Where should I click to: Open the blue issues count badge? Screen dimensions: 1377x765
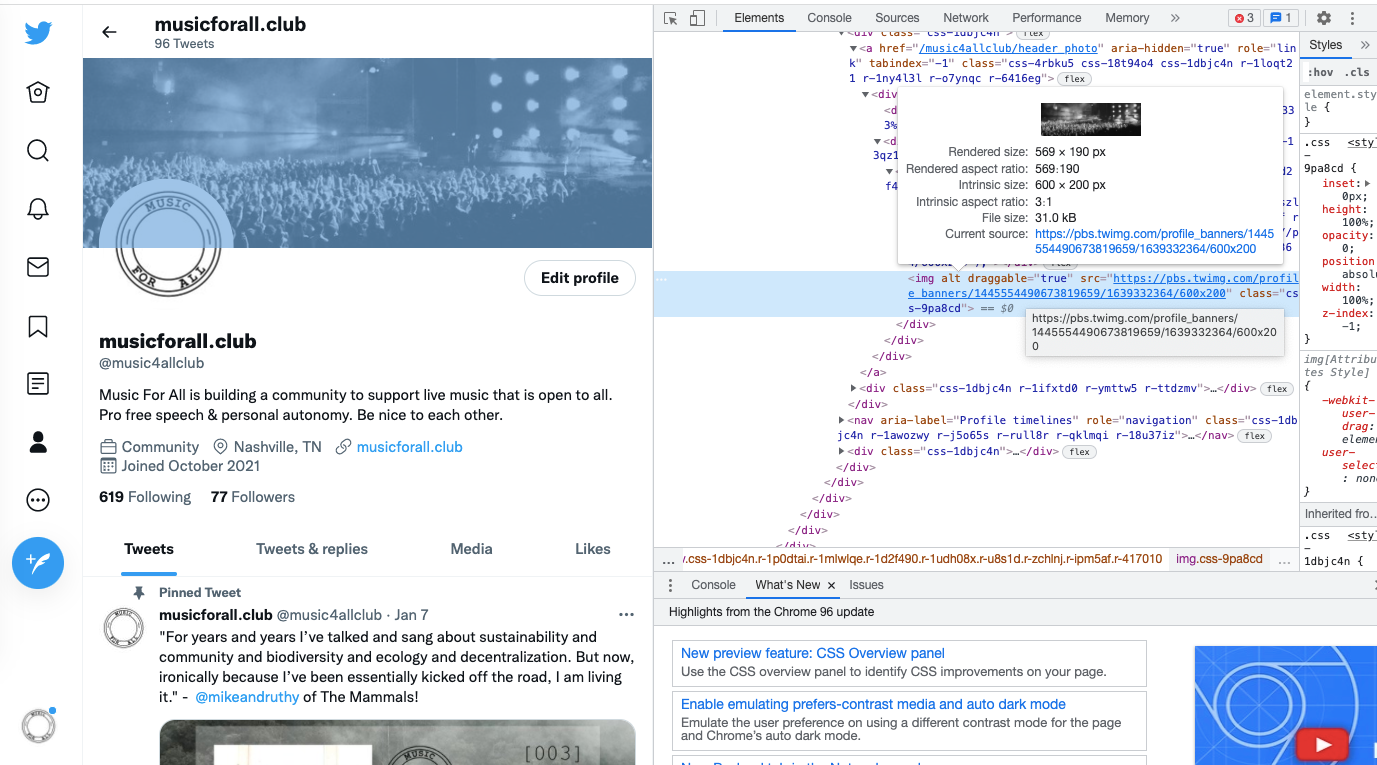point(1280,18)
